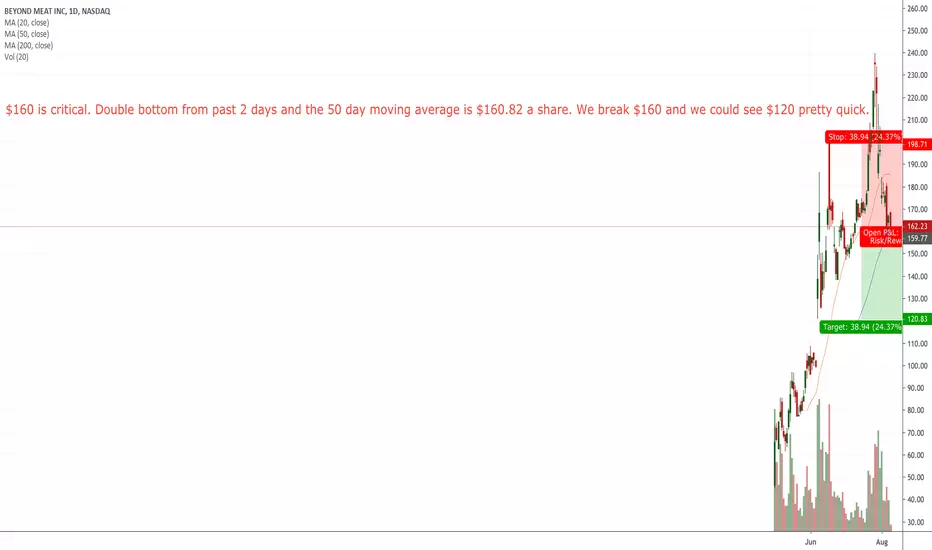
Task: Click the 100.00 level on price scale
Action: pyautogui.click(x=917, y=366)
